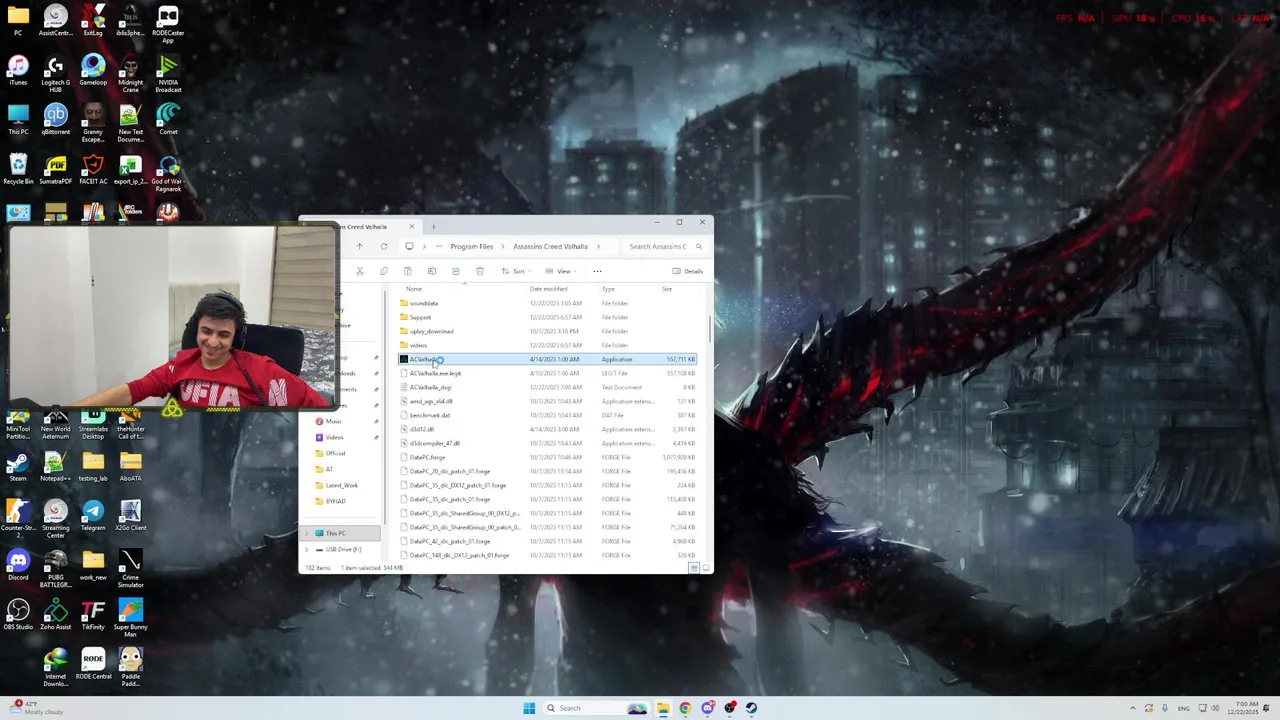Click the Up arrow navigation button
The width and height of the screenshot is (1280, 720).
pyautogui.click(x=360, y=246)
